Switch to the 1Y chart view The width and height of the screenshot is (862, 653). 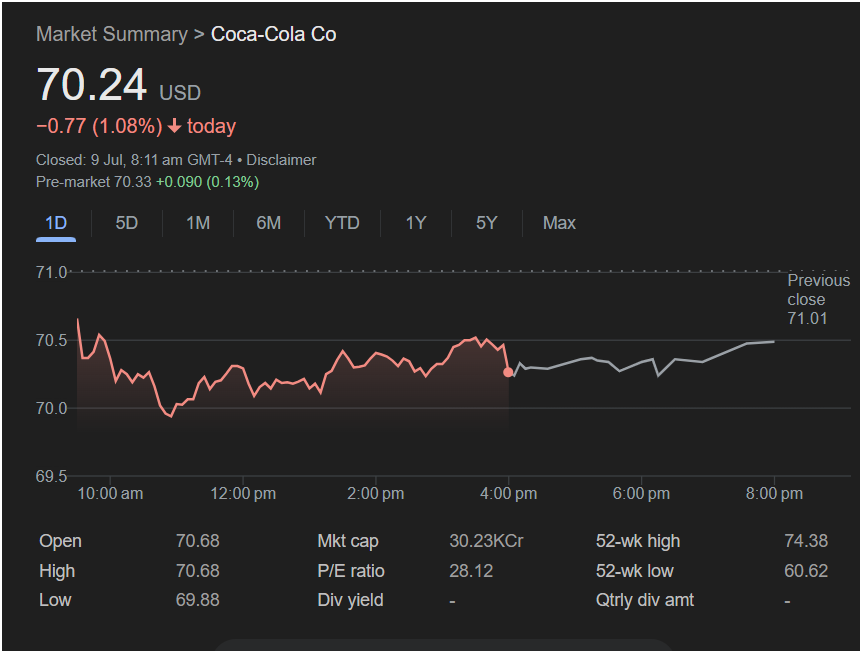[x=416, y=223]
